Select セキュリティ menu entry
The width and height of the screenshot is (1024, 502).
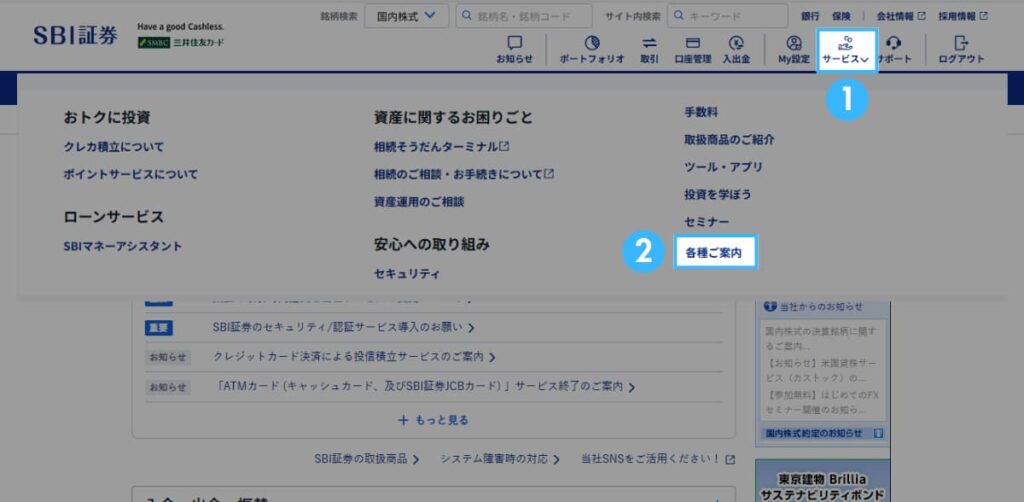(407, 274)
